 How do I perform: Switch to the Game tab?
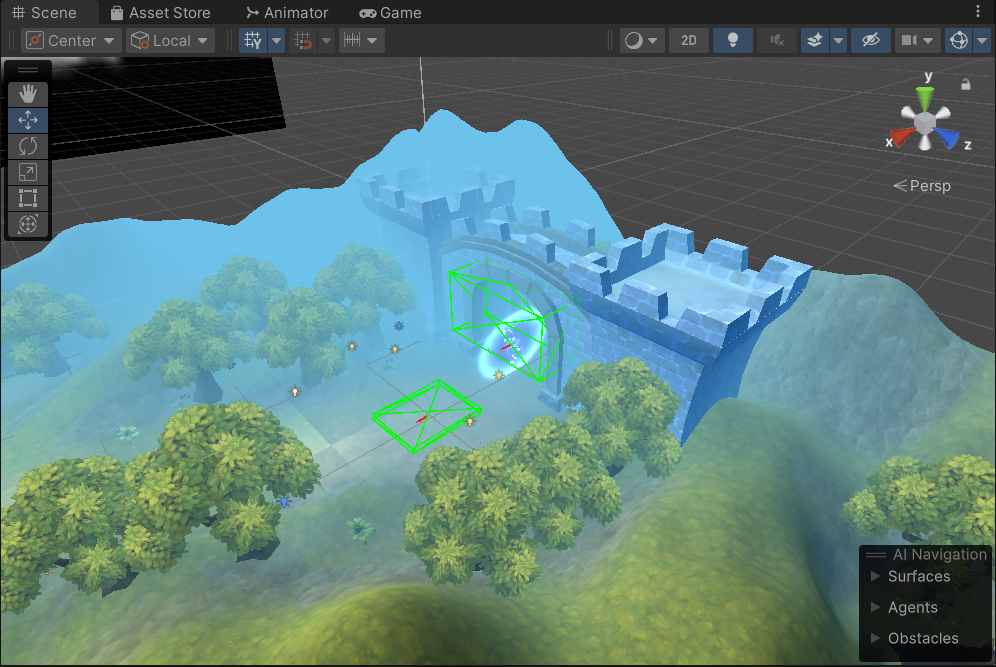pos(390,13)
